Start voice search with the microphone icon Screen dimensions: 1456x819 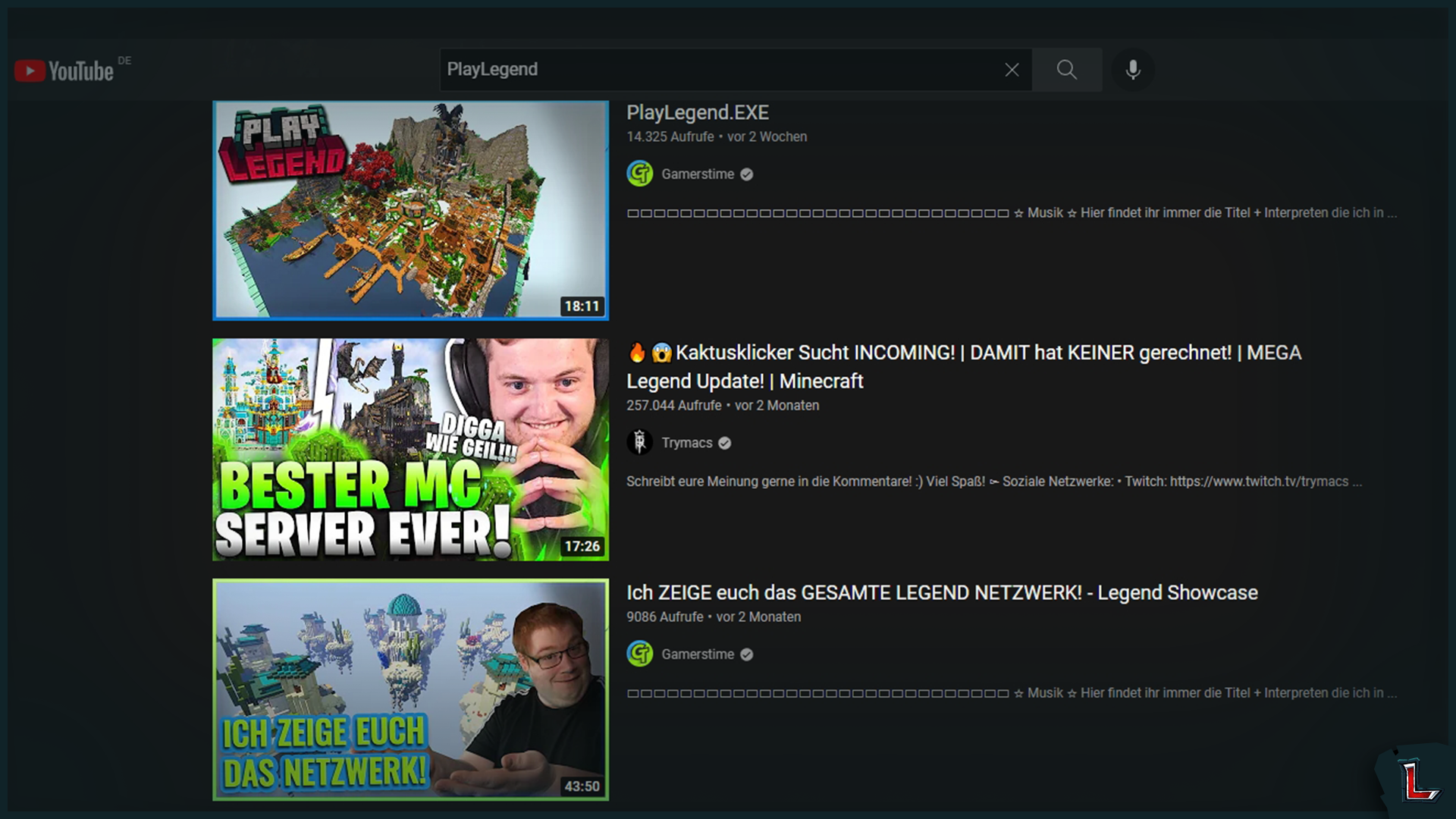(x=1133, y=70)
